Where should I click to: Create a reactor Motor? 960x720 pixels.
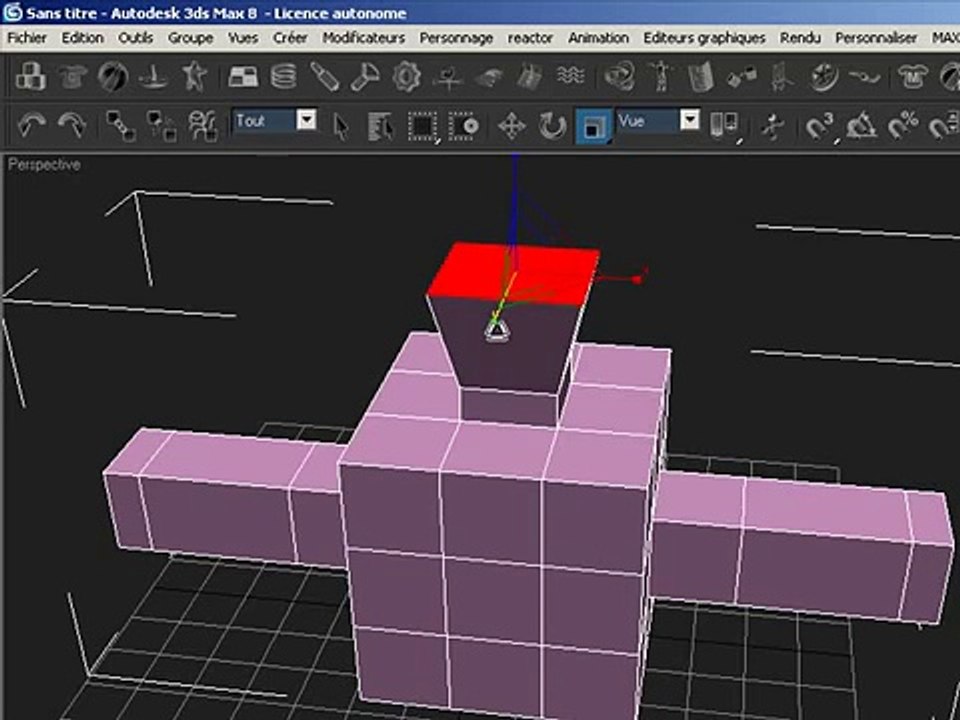pyautogui.click(x=407, y=77)
